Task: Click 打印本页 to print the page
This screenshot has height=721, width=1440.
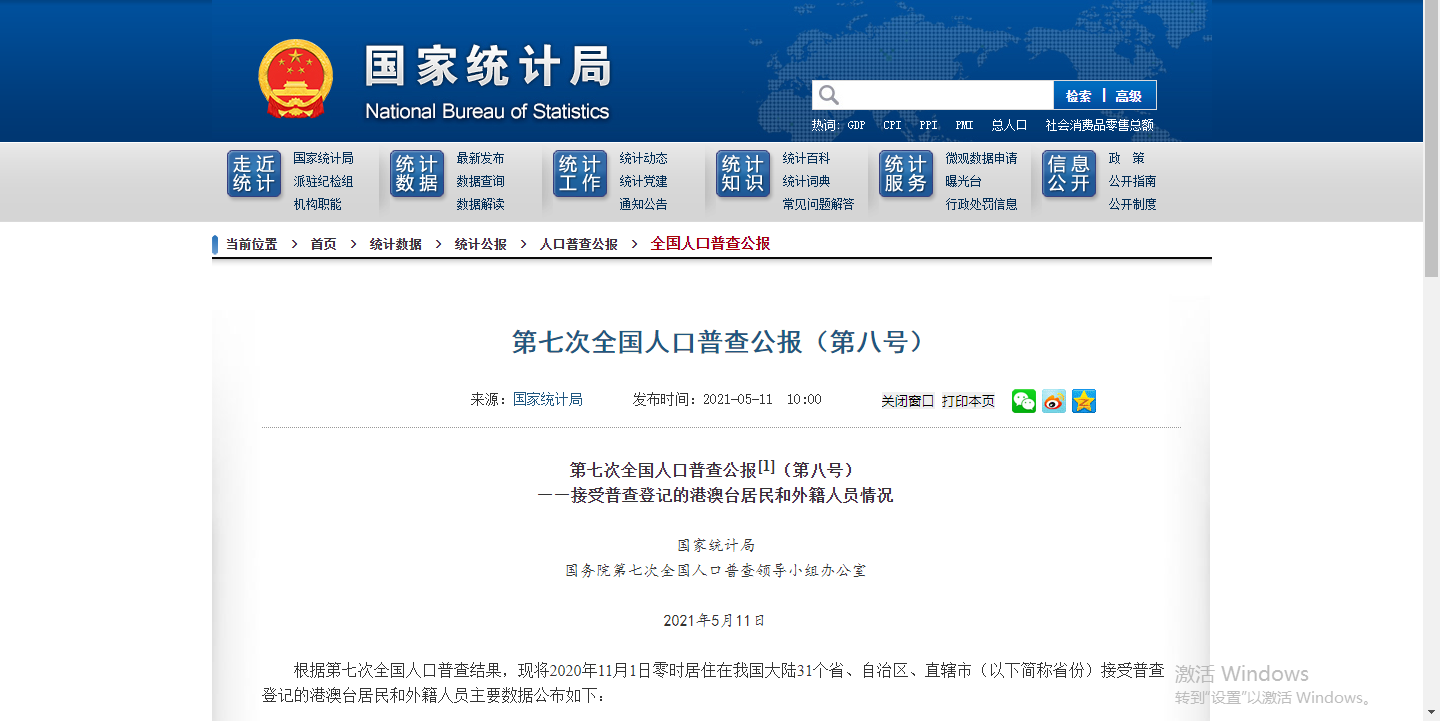Action: point(968,401)
